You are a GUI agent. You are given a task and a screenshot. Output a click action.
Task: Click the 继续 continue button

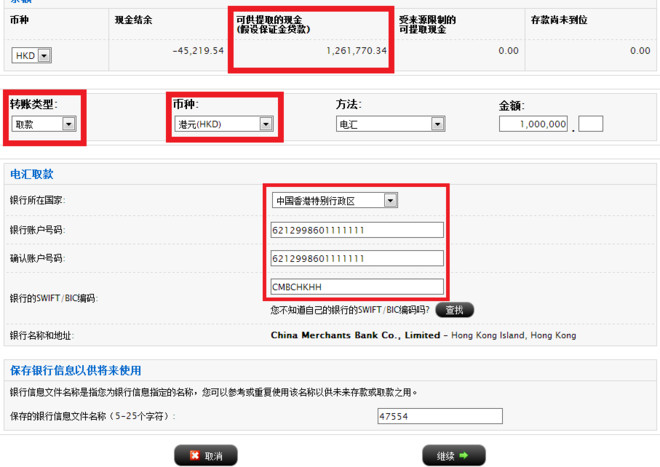click(454, 455)
